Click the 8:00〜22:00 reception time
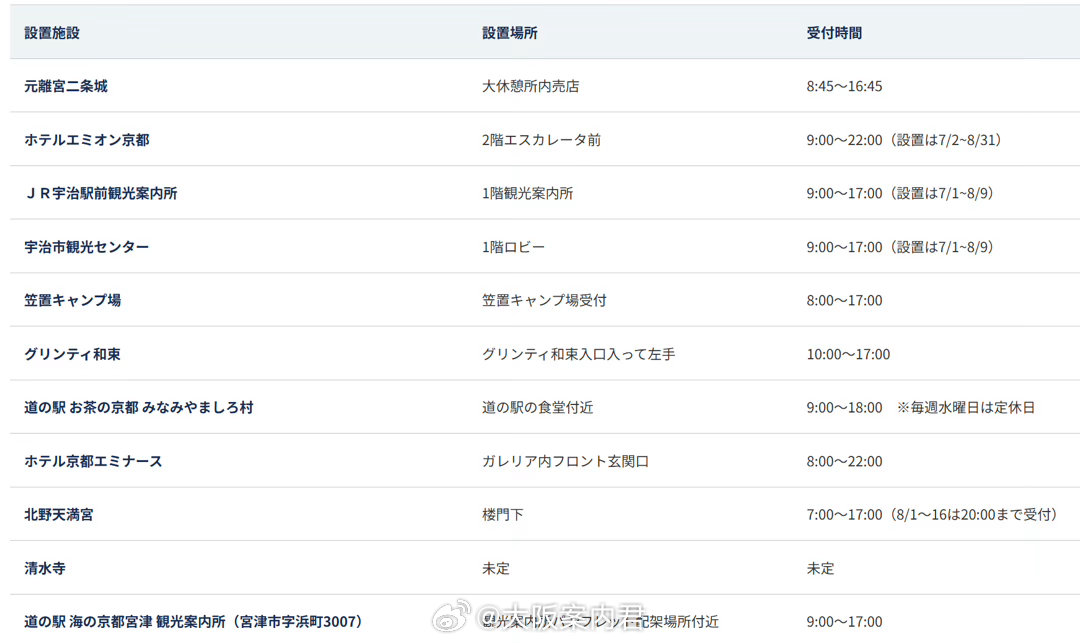The height and width of the screenshot is (643, 1080). [x=844, y=461]
